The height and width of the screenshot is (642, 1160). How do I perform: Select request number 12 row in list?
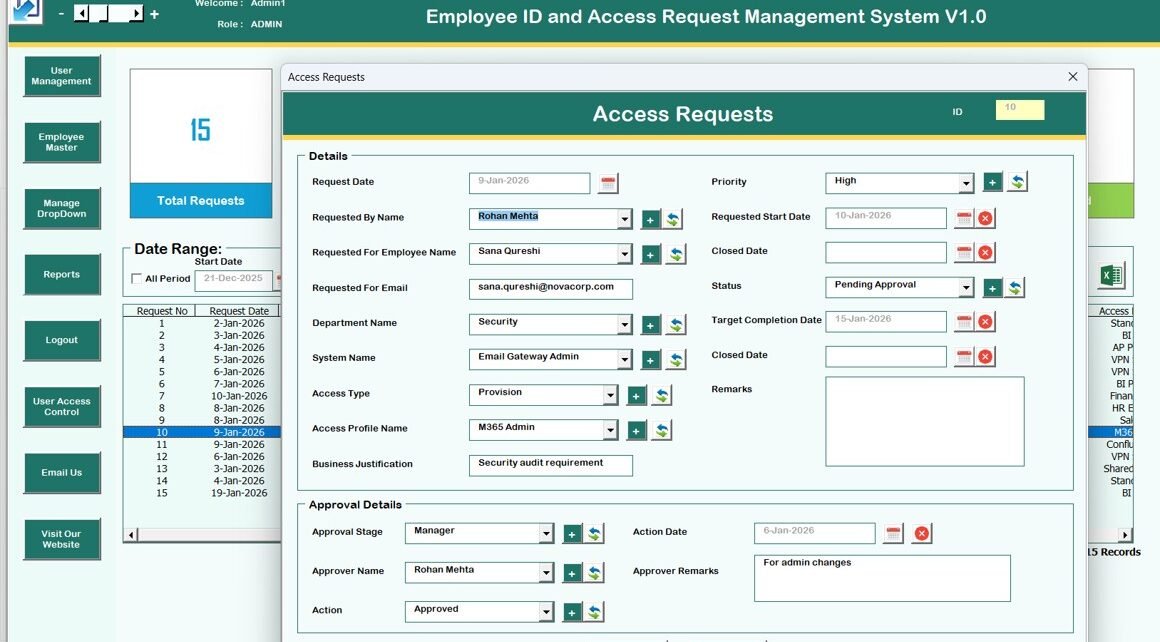(x=200, y=456)
